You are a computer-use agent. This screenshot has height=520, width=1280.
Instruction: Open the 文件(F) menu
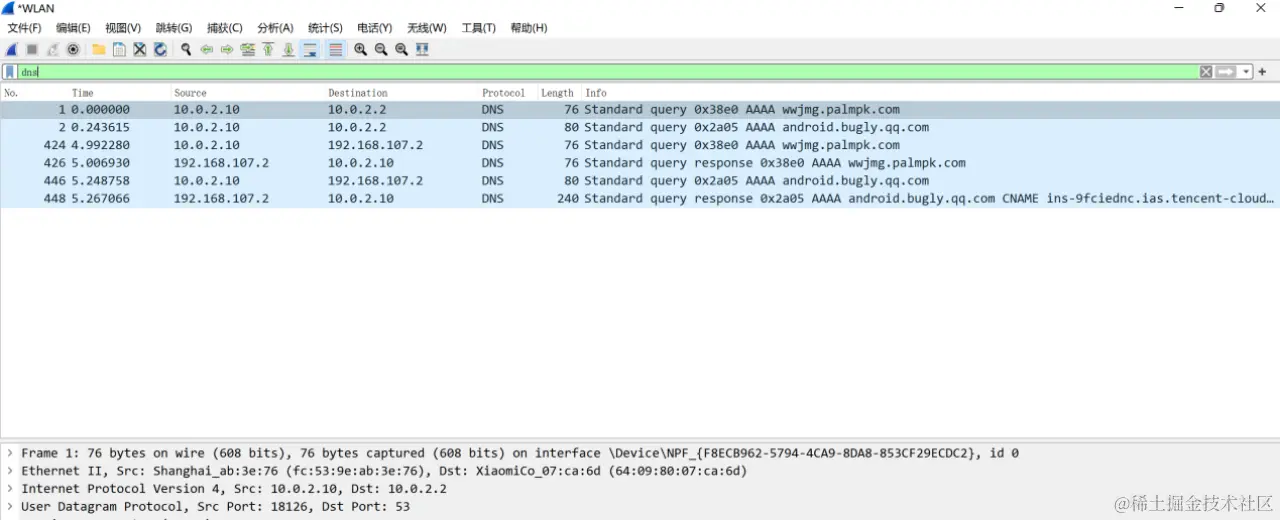pyautogui.click(x=25, y=28)
